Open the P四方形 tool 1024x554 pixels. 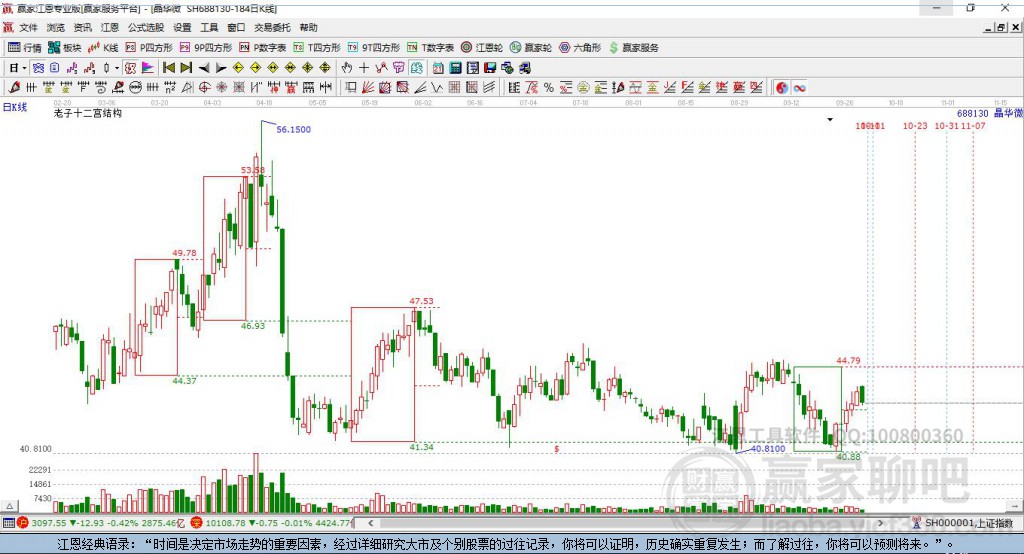point(149,48)
